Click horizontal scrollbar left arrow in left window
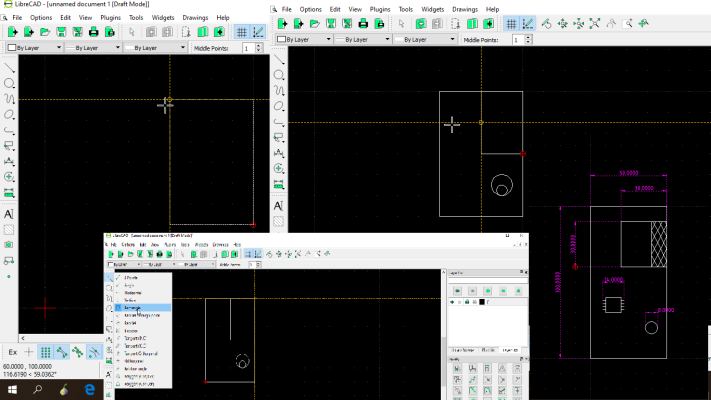This screenshot has width=711, height=400. click(23, 338)
